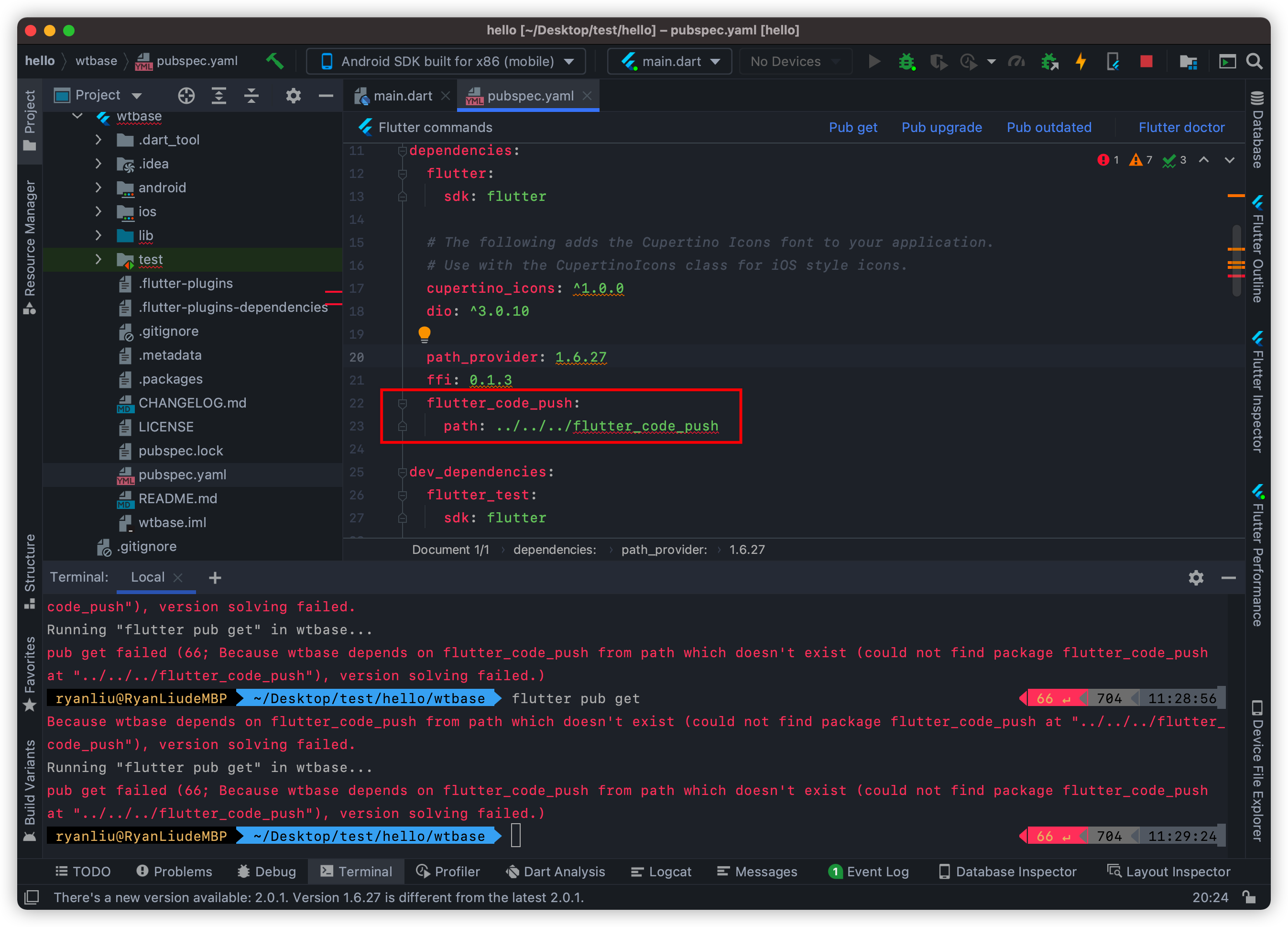Click the green hammer Build icon
The height and width of the screenshot is (927, 1288).
pyautogui.click(x=275, y=61)
